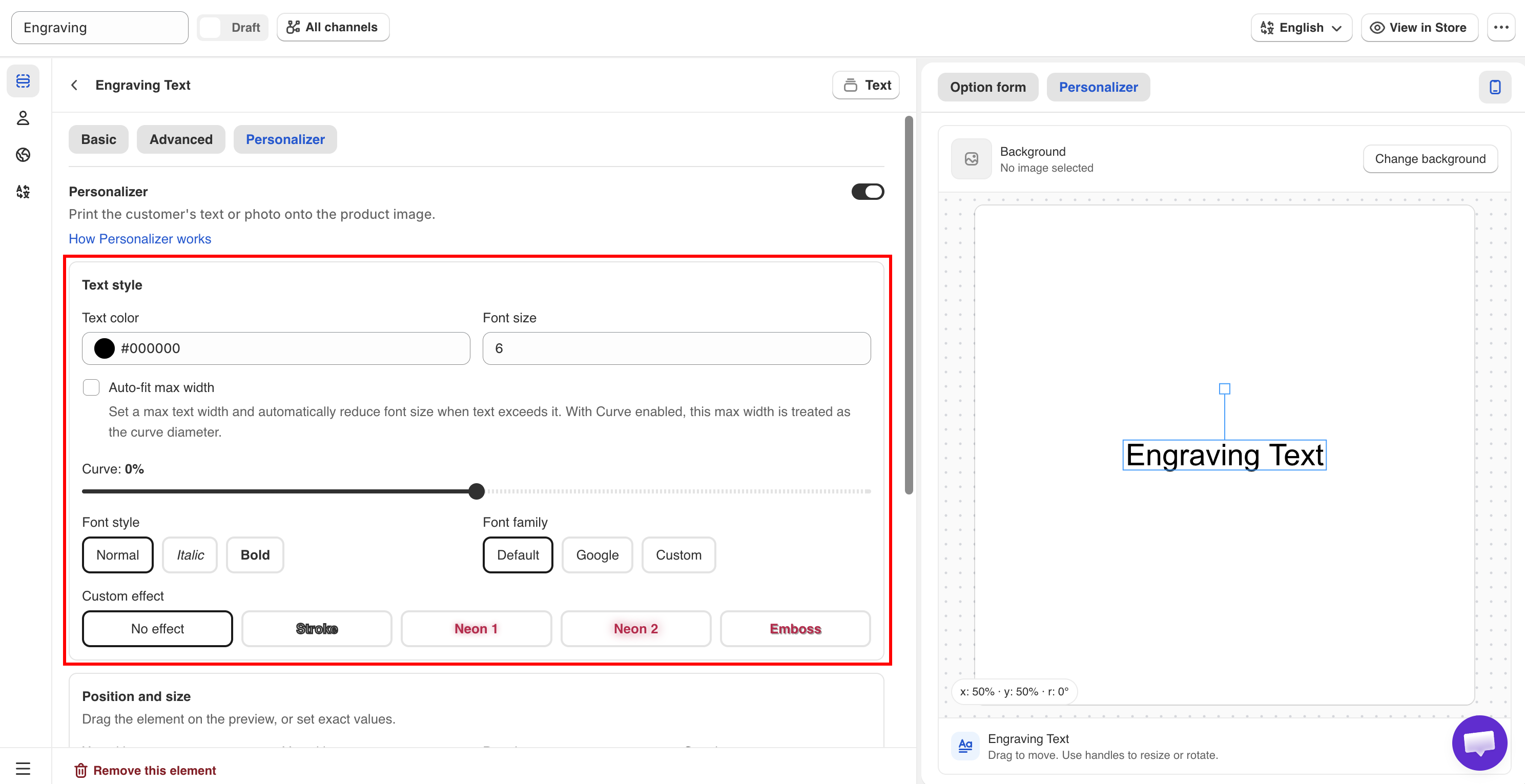Click Remove this element
The width and height of the screenshot is (1525, 784).
(145, 770)
